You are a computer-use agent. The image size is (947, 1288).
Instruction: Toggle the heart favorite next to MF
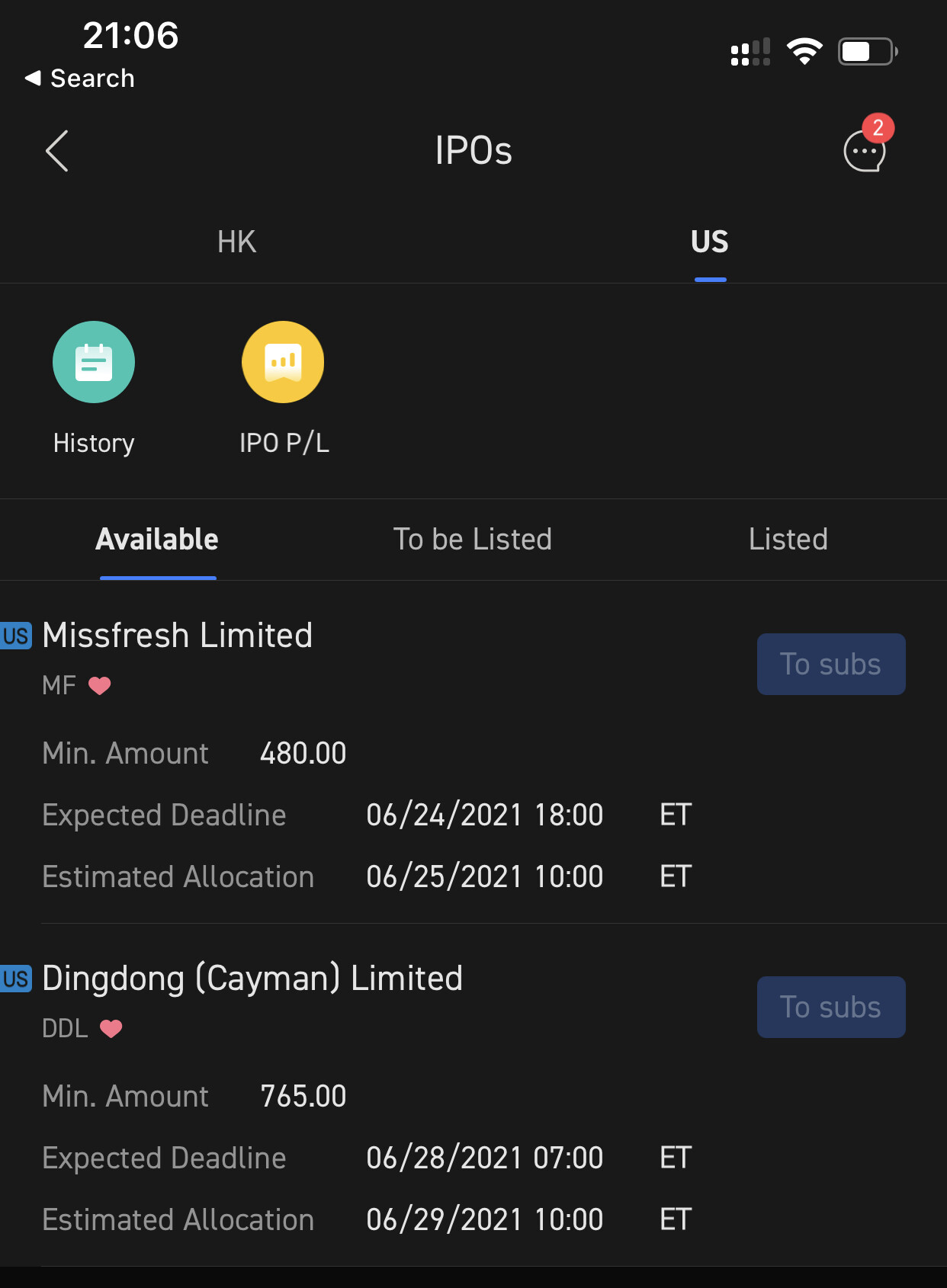click(100, 686)
